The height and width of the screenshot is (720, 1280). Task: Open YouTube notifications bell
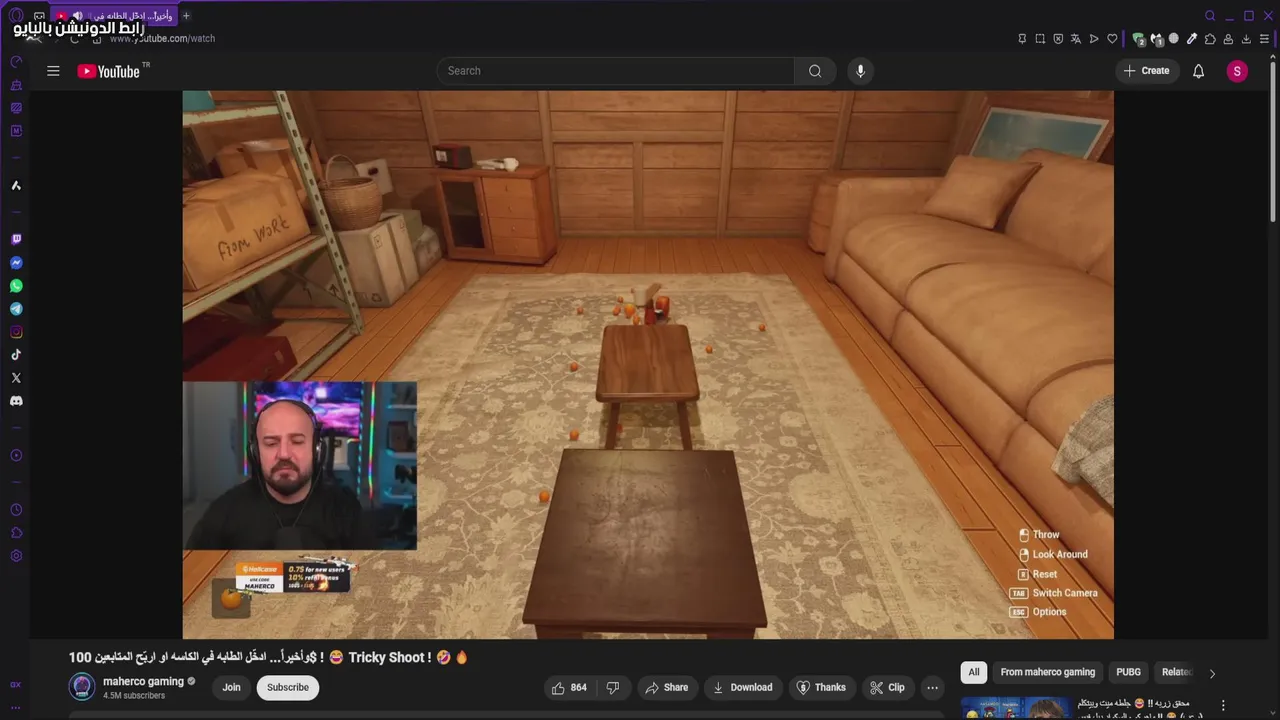1198,71
